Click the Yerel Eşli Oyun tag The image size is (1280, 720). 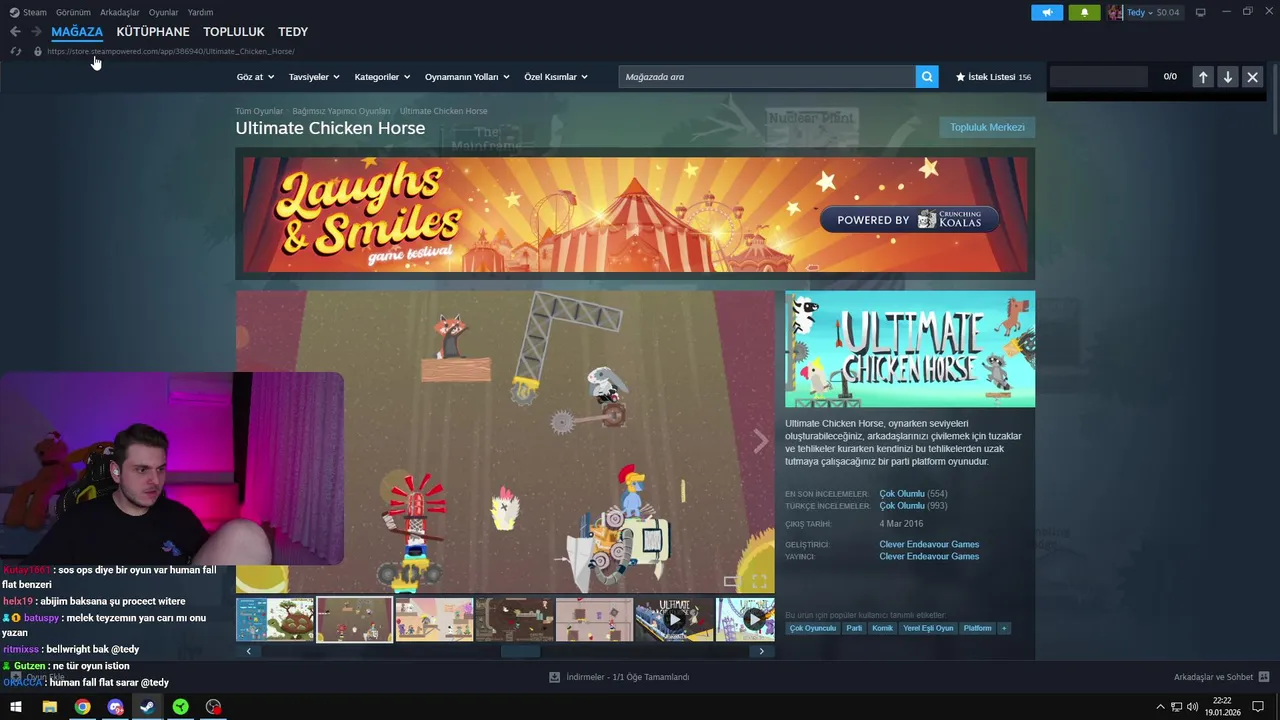928,628
